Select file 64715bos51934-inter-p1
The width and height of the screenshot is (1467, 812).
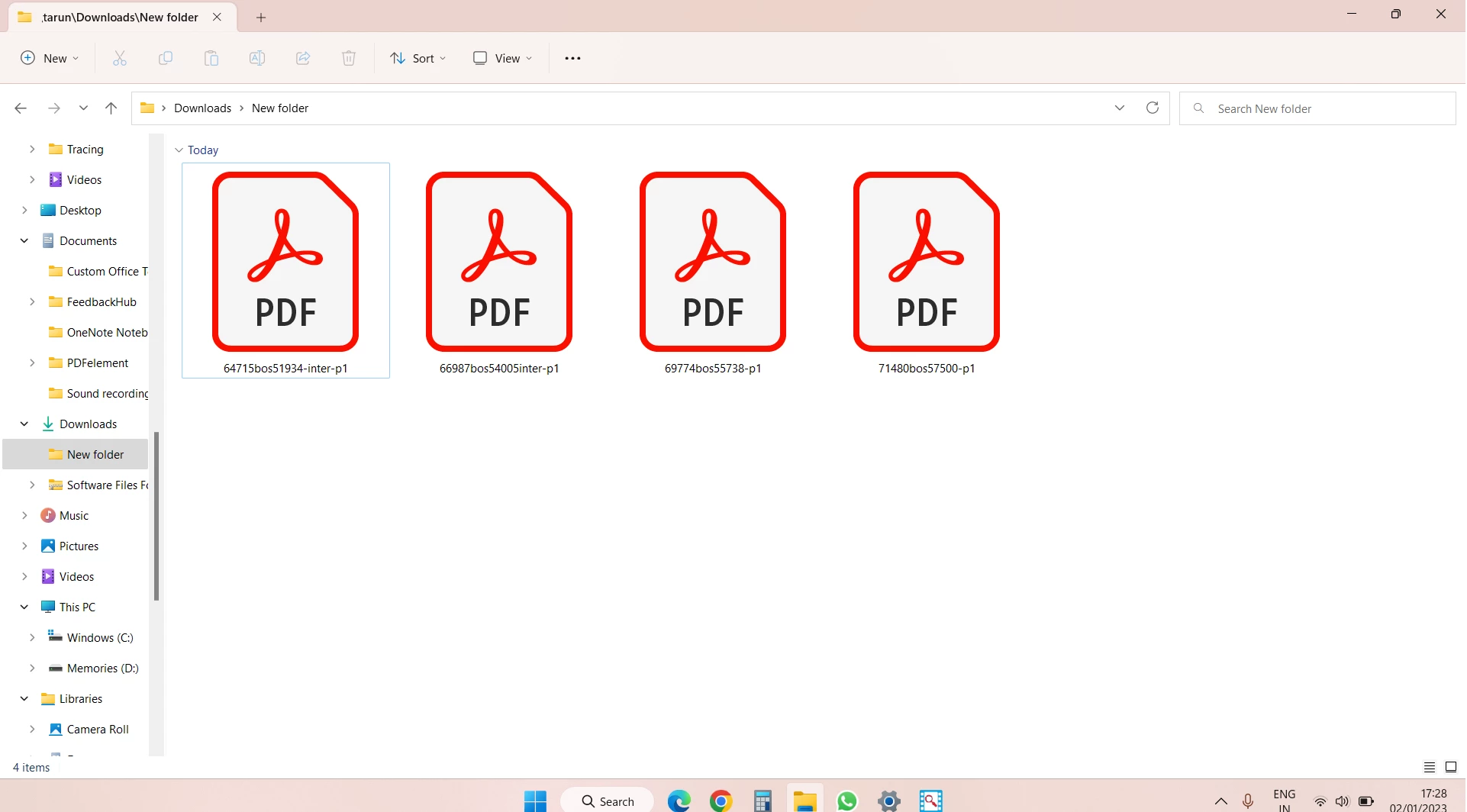[x=285, y=270]
